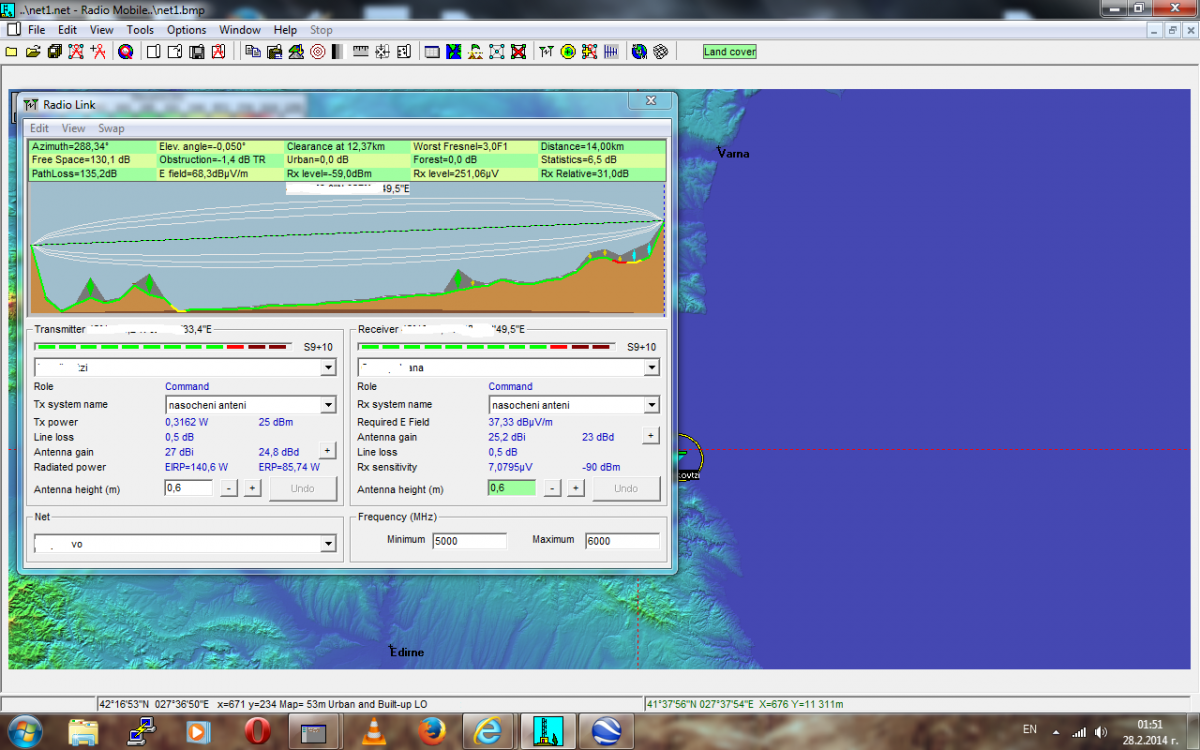
Task: Click the open folder icon in toolbar
Action: pos(33,51)
